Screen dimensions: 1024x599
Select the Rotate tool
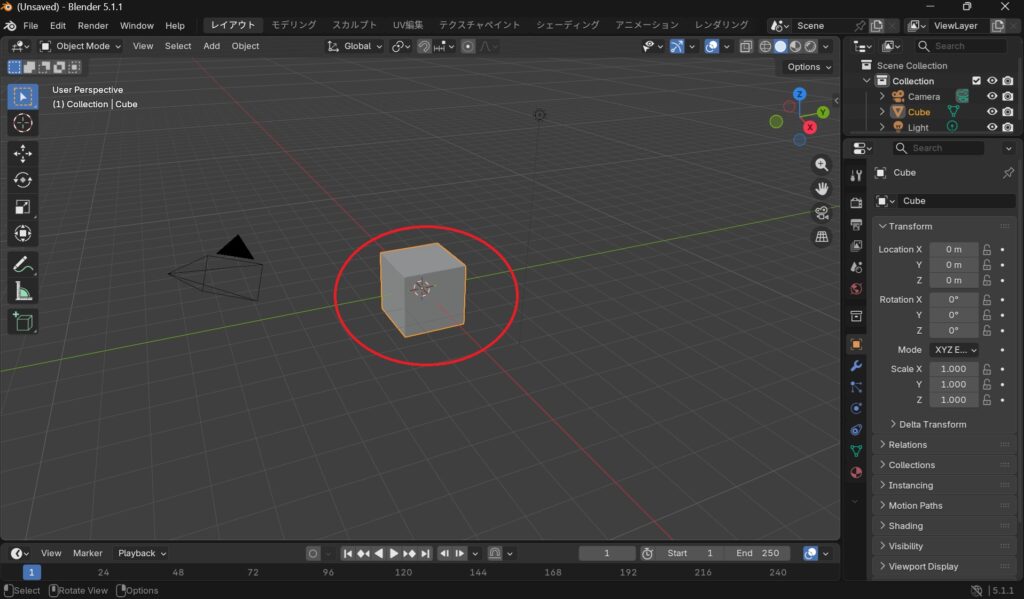tap(23, 180)
